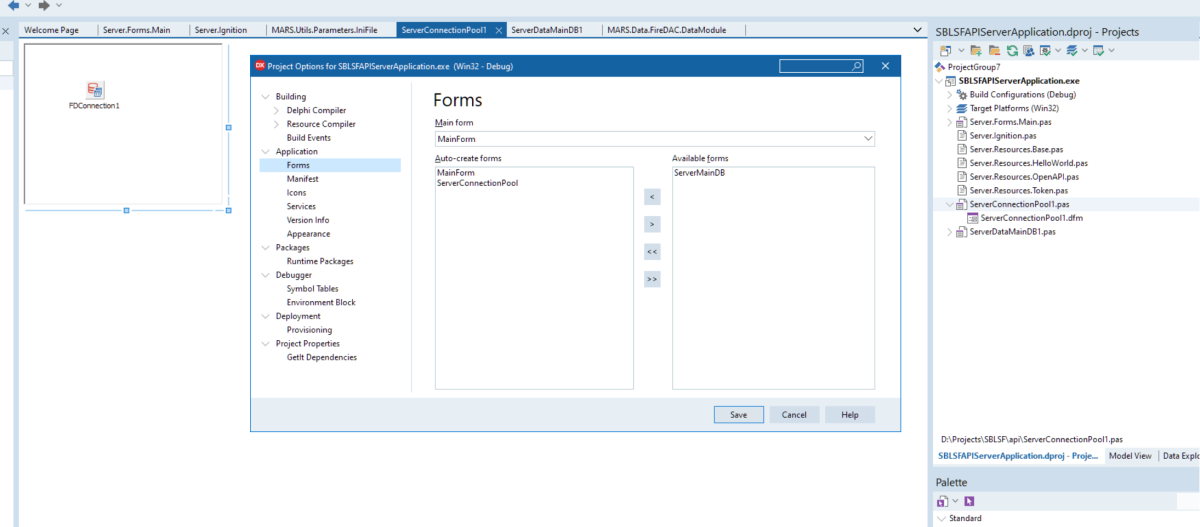1200x527 pixels.
Task: Close the Project Options dialog
Action: point(885,66)
